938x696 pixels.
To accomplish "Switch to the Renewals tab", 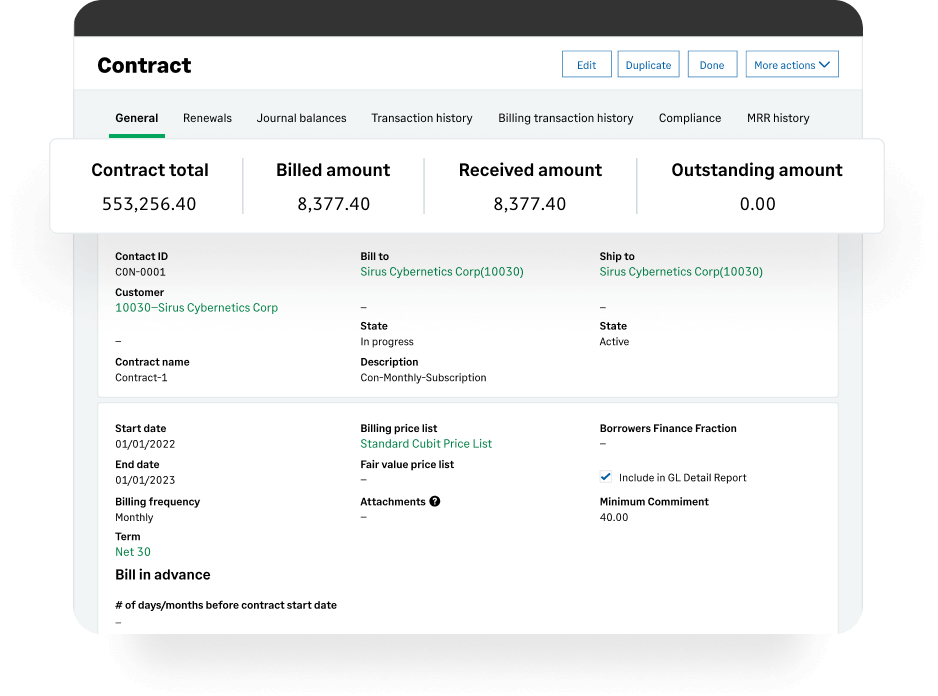I will [x=208, y=118].
